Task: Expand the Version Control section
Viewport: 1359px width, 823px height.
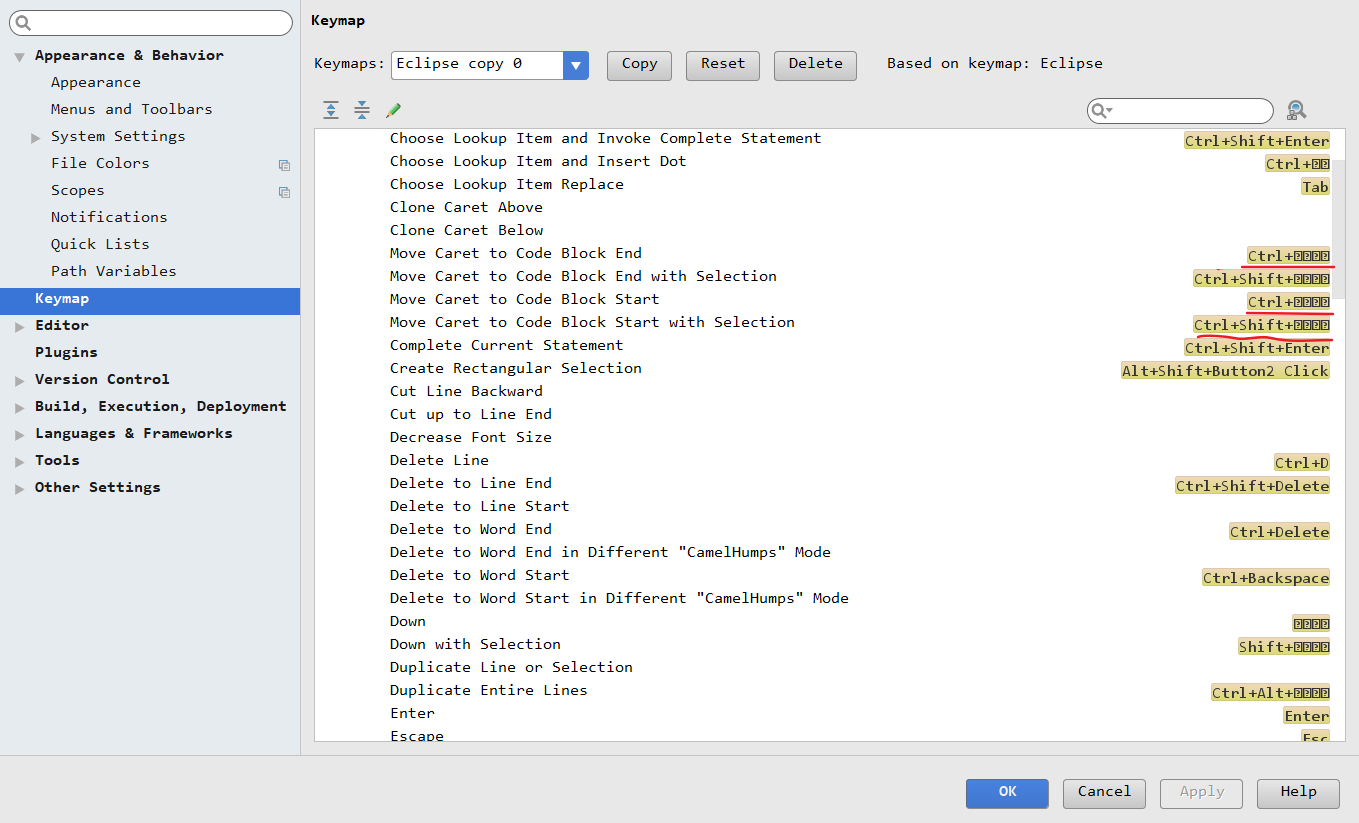Action: (x=20, y=380)
